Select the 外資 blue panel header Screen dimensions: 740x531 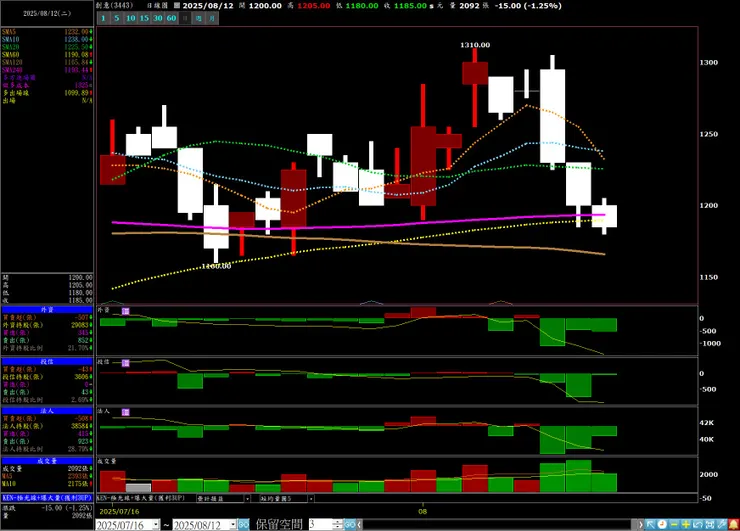click(x=47, y=310)
